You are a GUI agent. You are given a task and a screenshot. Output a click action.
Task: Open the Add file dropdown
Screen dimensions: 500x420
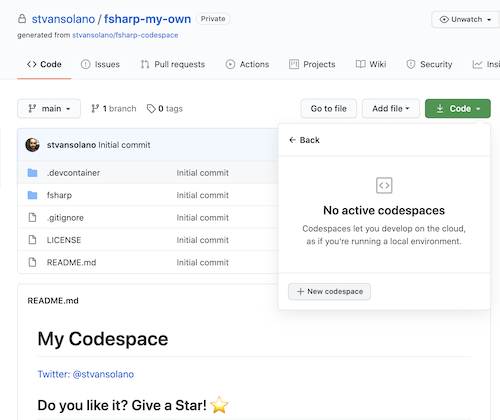point(391,108)
